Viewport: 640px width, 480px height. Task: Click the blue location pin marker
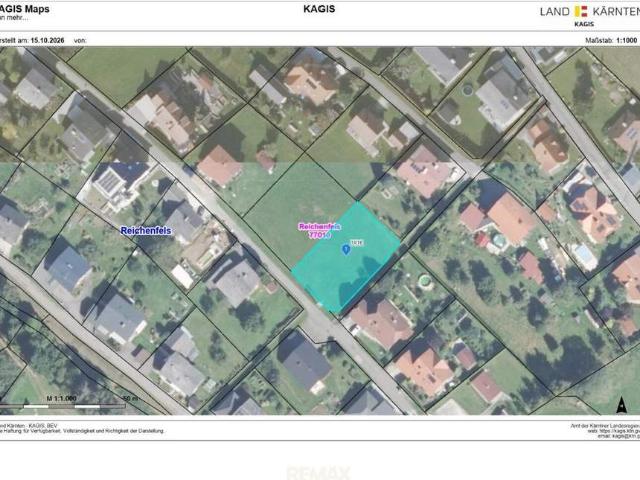pos(346,249)
